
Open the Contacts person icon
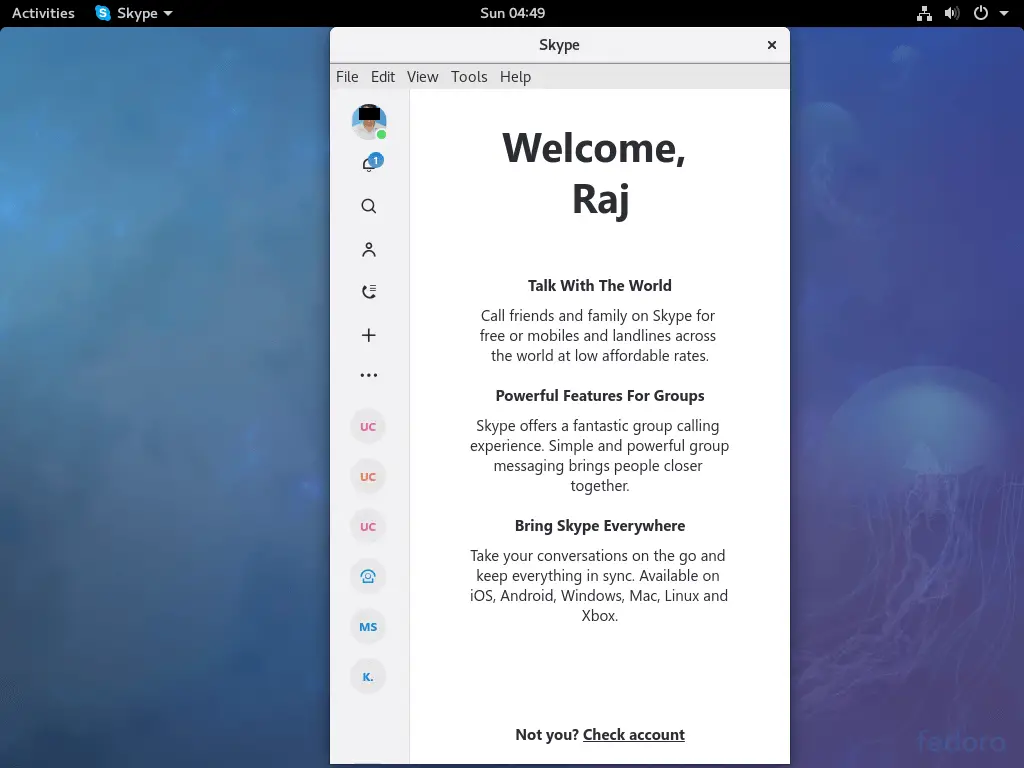(x=369, y=250)
